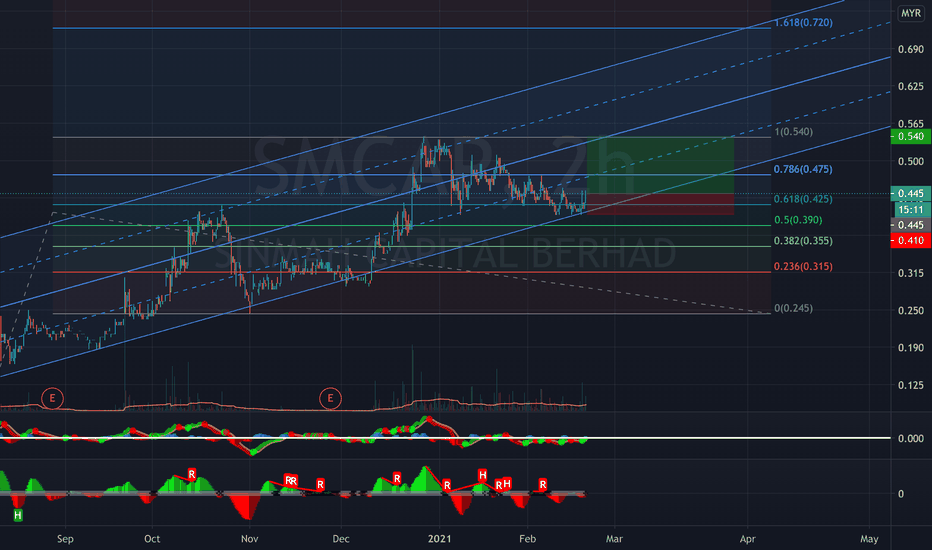
Task: Select the Fibonacci 1.618(0.720) level label
Action: tap(803, 23)
